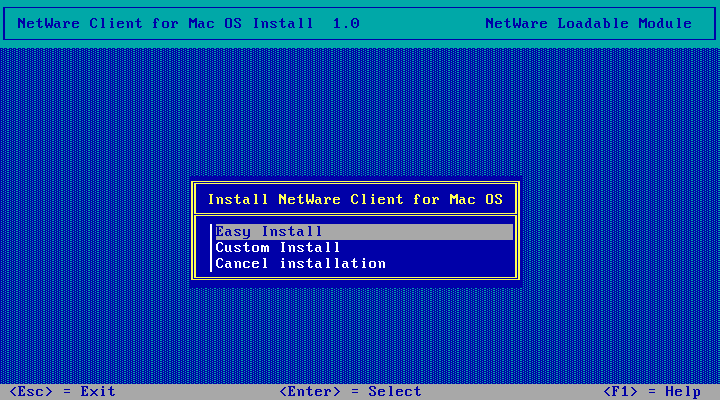Click the <Enter> = Select hint
720x400 pixels.
click(350, 392)
